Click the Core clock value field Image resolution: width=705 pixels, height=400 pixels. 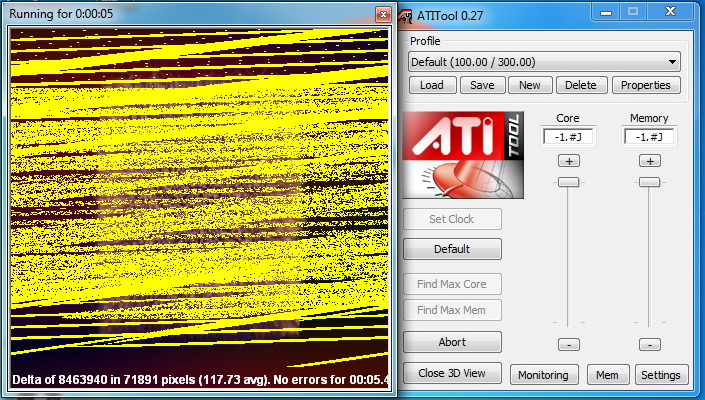568,137
